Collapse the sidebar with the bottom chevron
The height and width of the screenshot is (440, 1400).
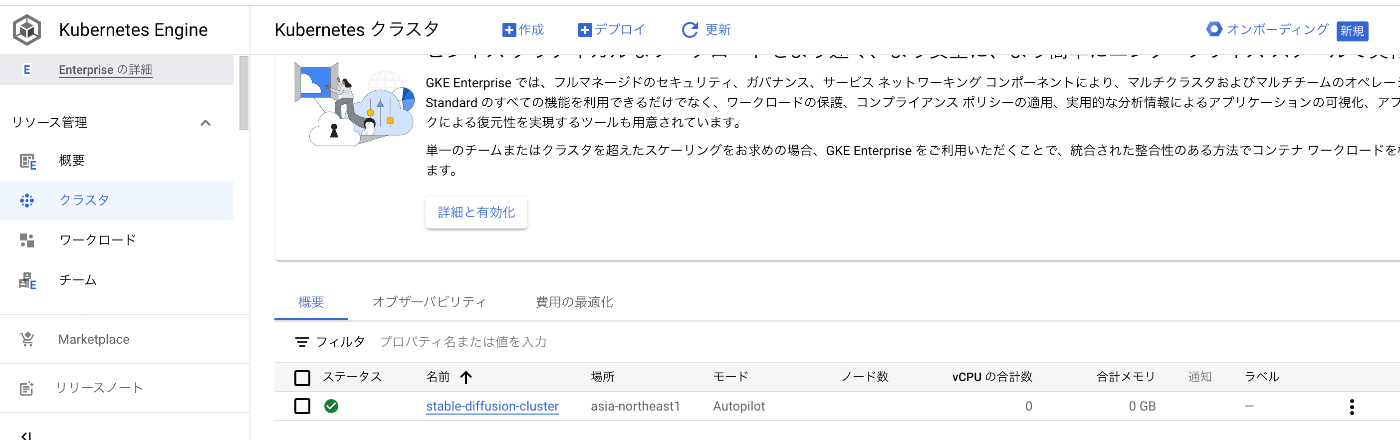pos(27,435)
